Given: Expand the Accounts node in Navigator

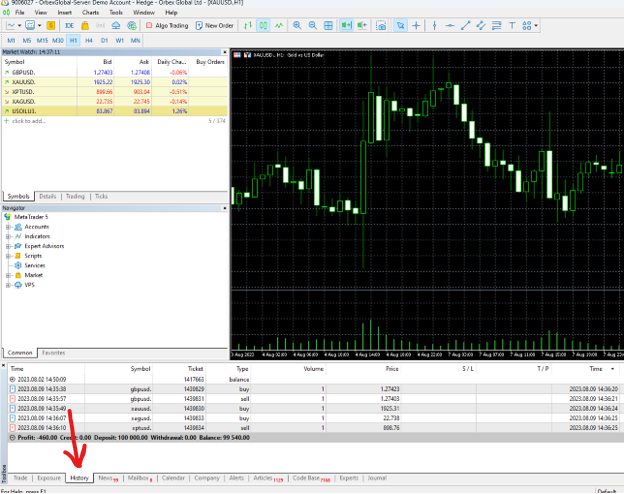Looking at the screenshot, I should (8, 227).
